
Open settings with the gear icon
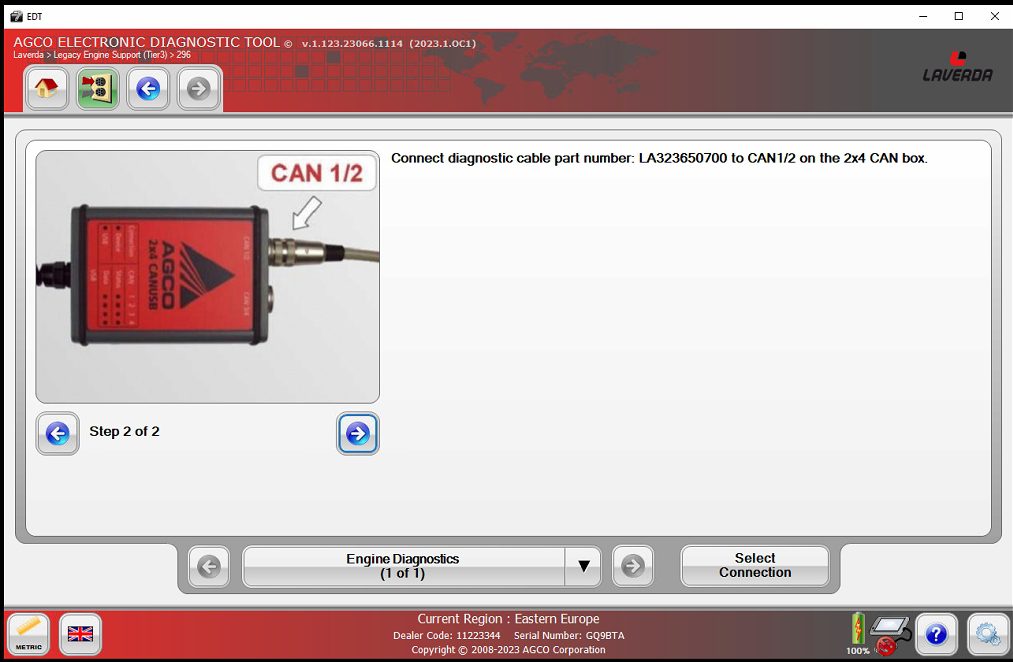tap(987, 634)
